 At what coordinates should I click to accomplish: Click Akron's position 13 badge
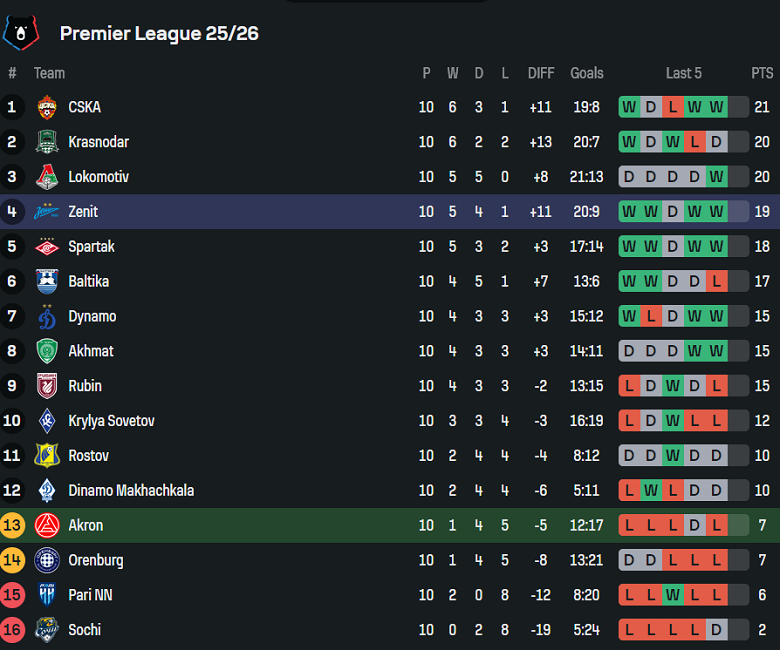pyautogui.click(x=12, y=525)
